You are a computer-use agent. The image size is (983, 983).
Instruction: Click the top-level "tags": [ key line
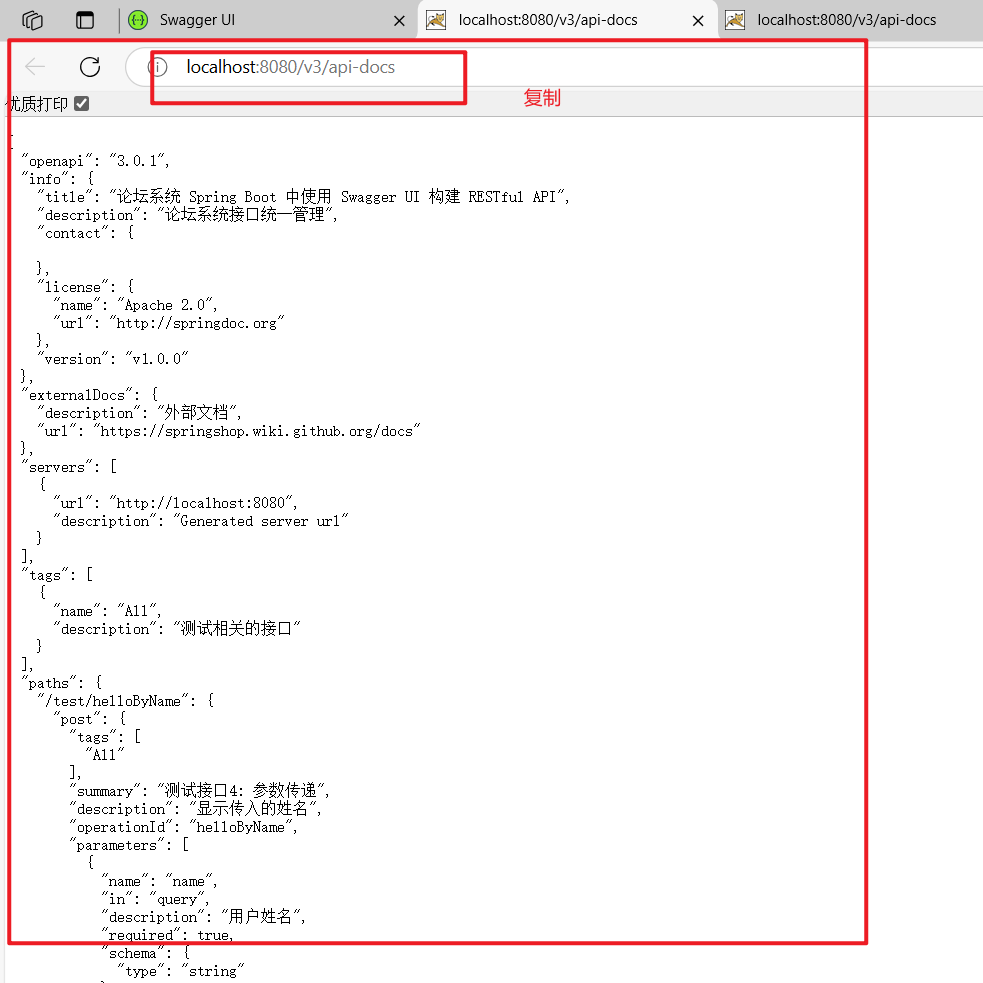[x=57, y=574]
